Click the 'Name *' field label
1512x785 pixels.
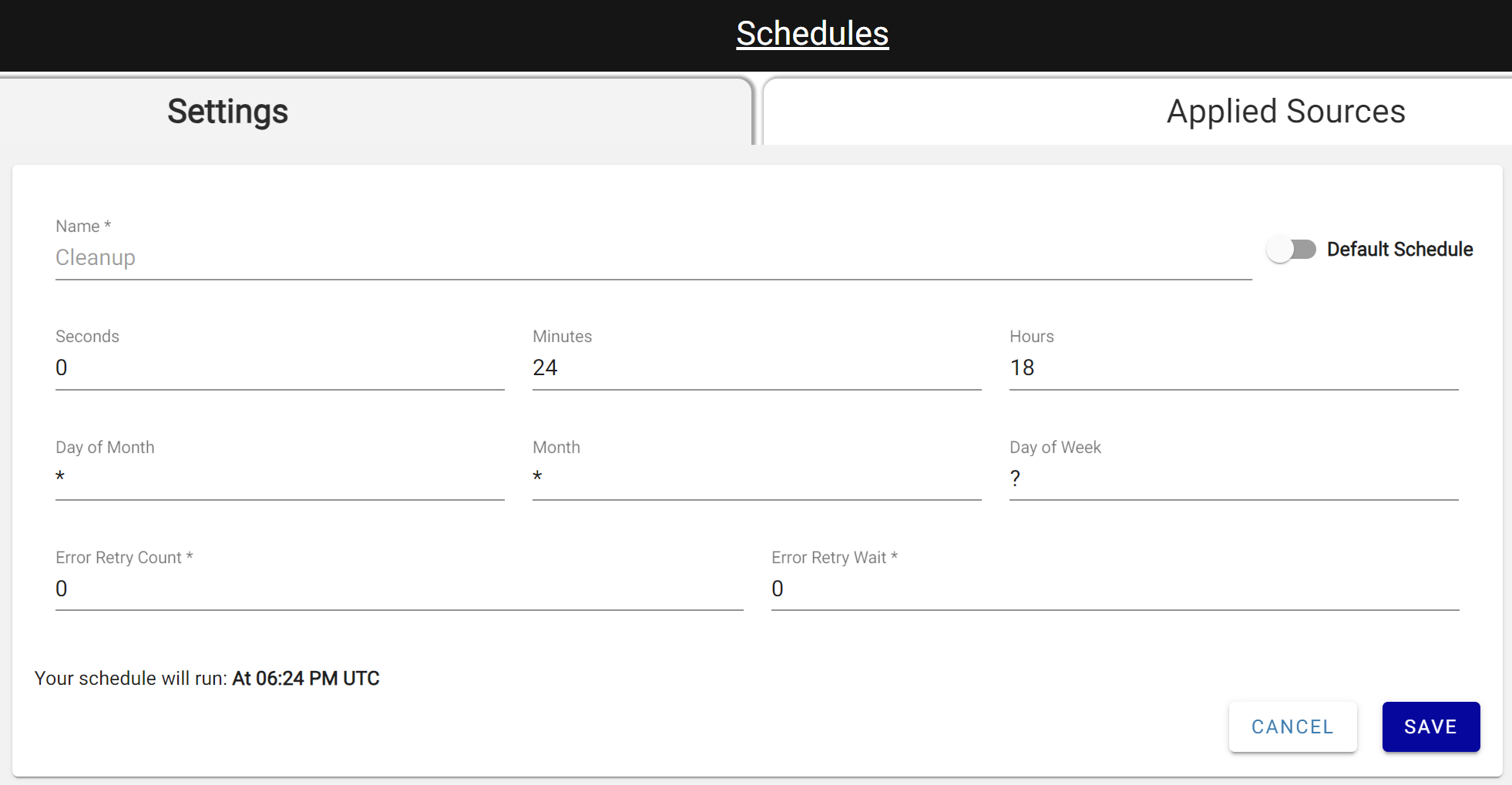pyautogui.click(x=83, y=226)
